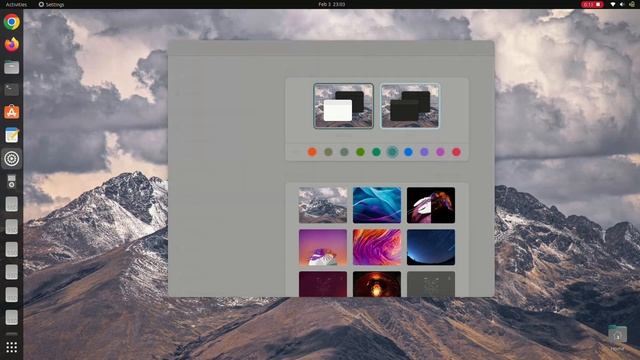Choose the orange and purple swirl wallpaper
Screen dimensions: 640x360
pos(377,247)
